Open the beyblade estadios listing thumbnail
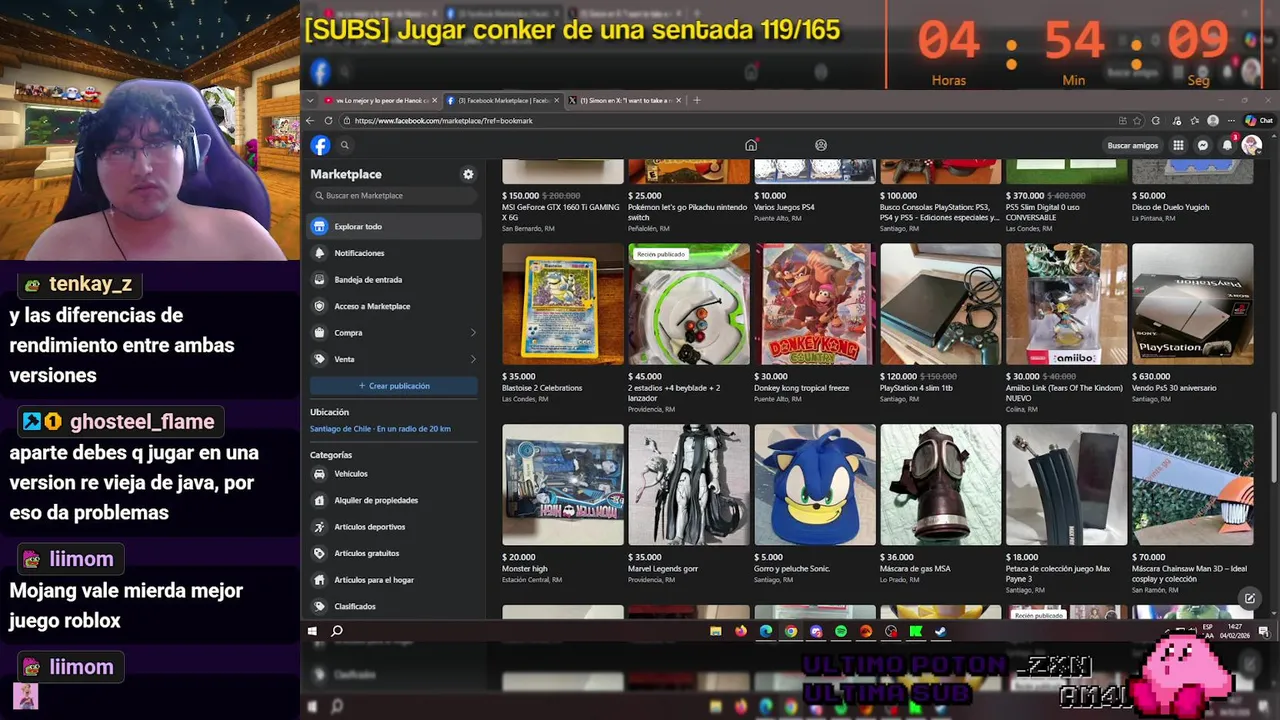 coord(689,304)
